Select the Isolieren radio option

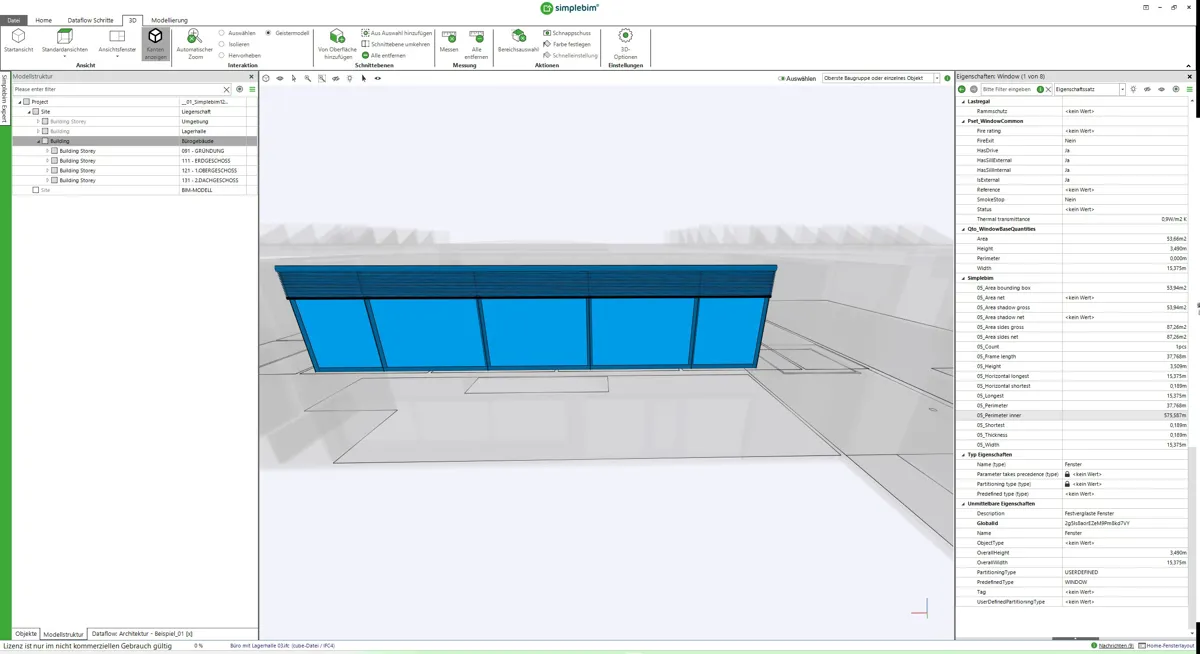[222, 44]
